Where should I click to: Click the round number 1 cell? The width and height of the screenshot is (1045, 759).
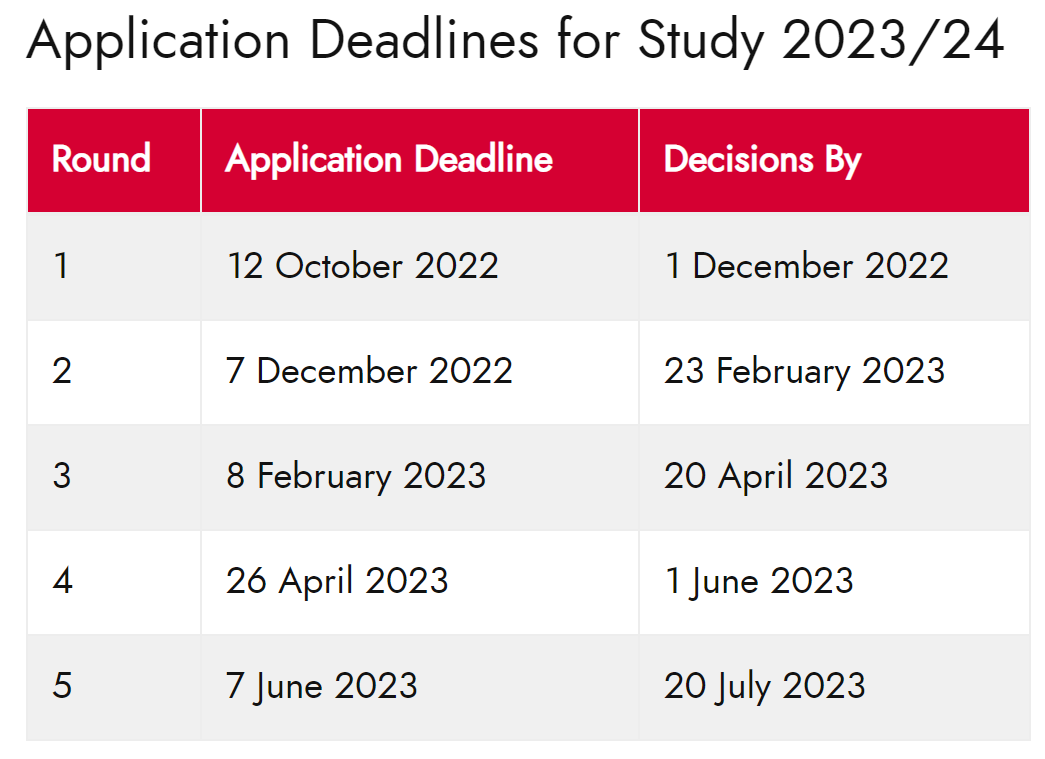click(114, 267)
